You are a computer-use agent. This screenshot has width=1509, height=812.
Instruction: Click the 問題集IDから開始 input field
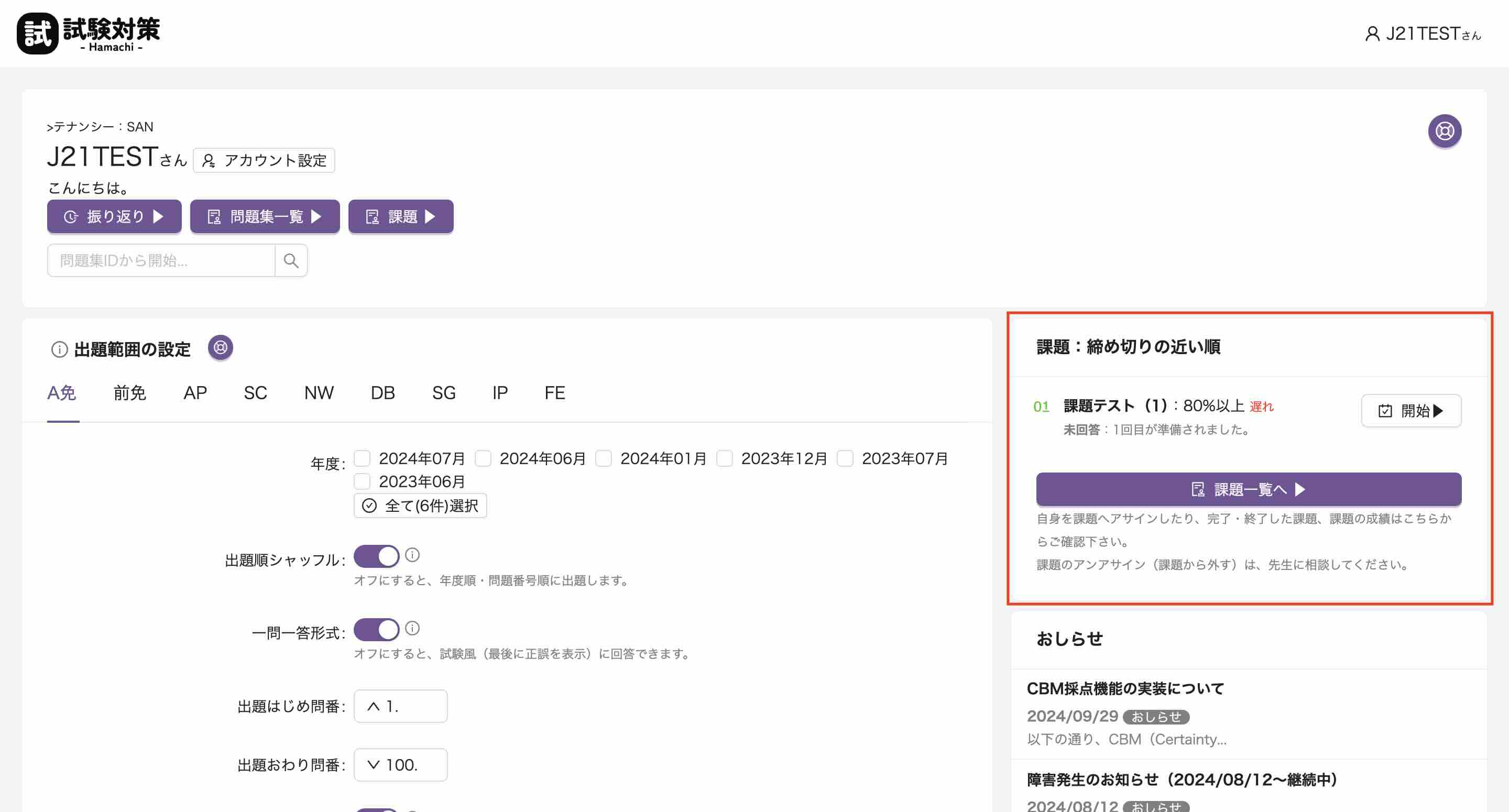pyautogui.click(x=161, y=261)
